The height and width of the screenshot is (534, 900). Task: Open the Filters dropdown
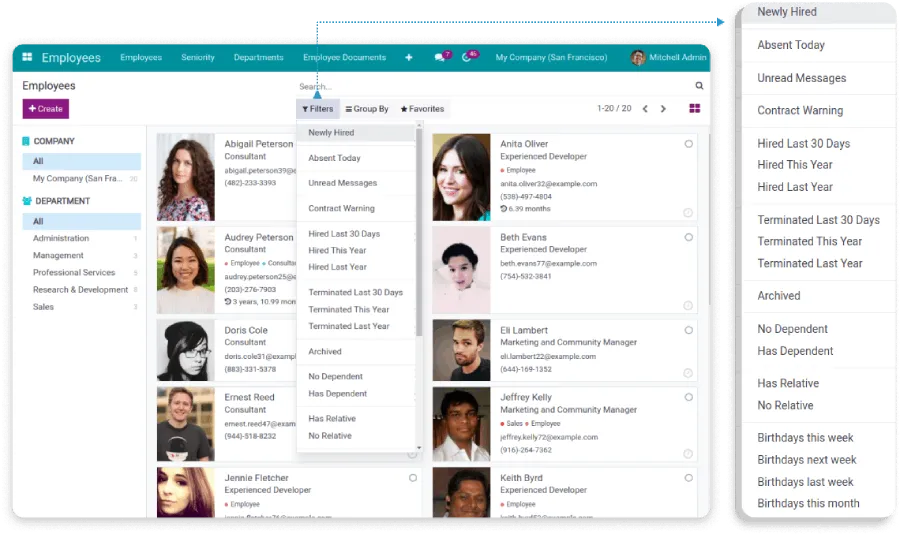318,109
